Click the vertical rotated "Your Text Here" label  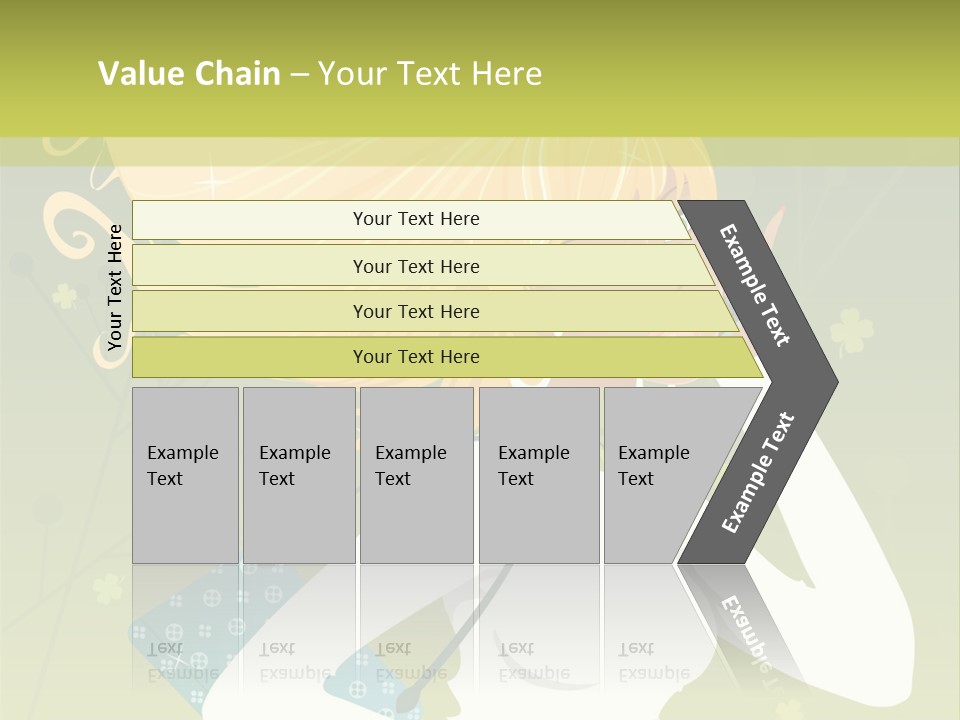click(x=115, y=288)
